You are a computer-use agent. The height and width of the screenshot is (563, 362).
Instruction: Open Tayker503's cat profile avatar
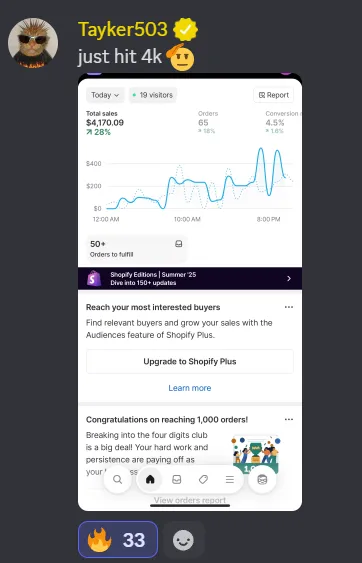[33, 43]
